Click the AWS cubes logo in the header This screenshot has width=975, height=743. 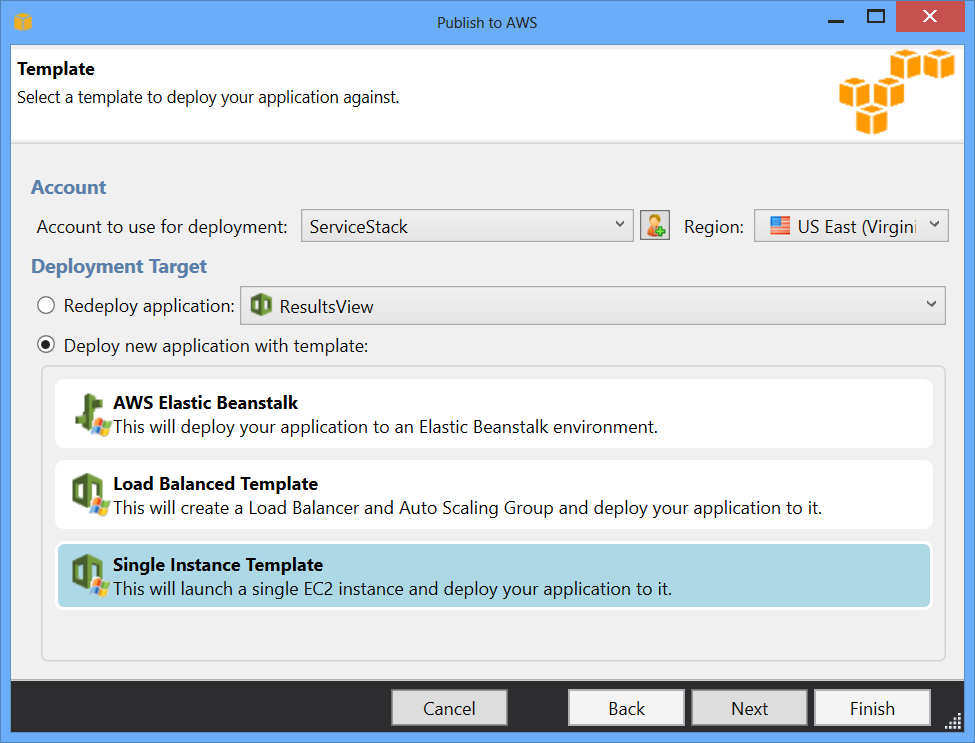coord(897,93)
